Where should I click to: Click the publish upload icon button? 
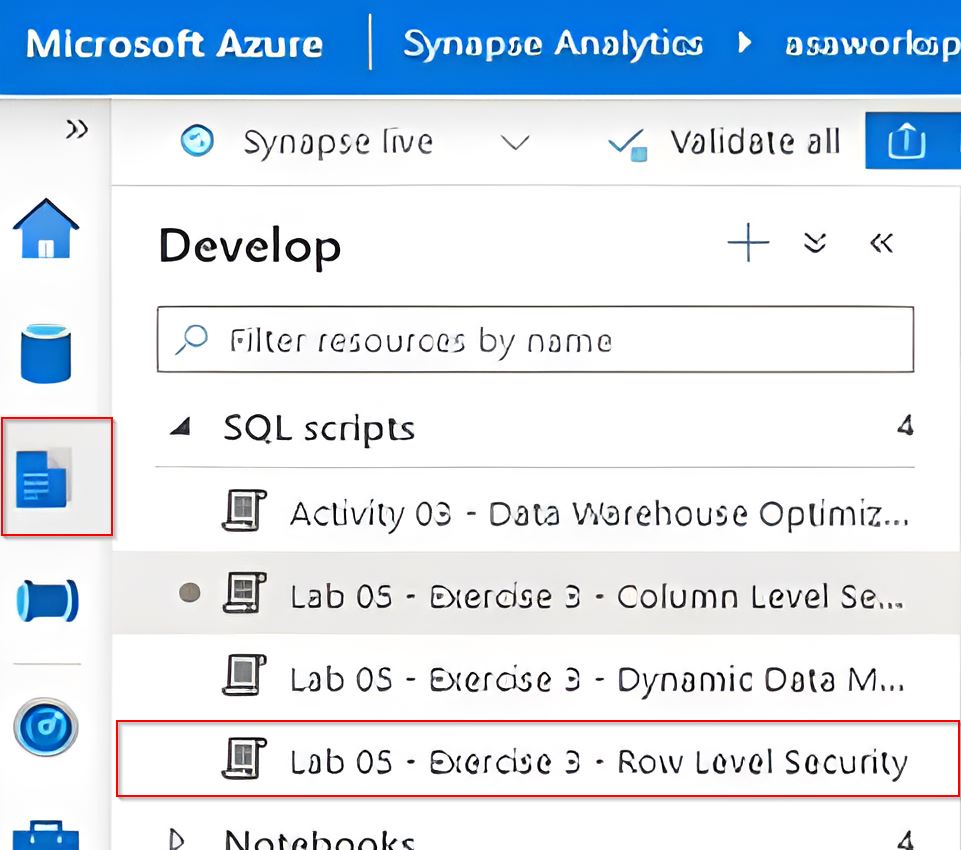(905, 142)
